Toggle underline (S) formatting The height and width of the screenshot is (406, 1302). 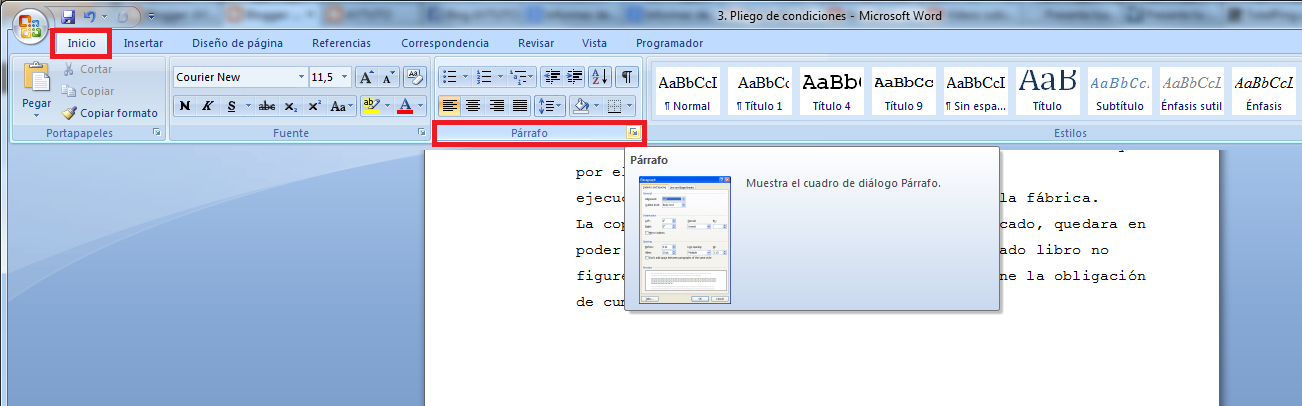[231, 105]
